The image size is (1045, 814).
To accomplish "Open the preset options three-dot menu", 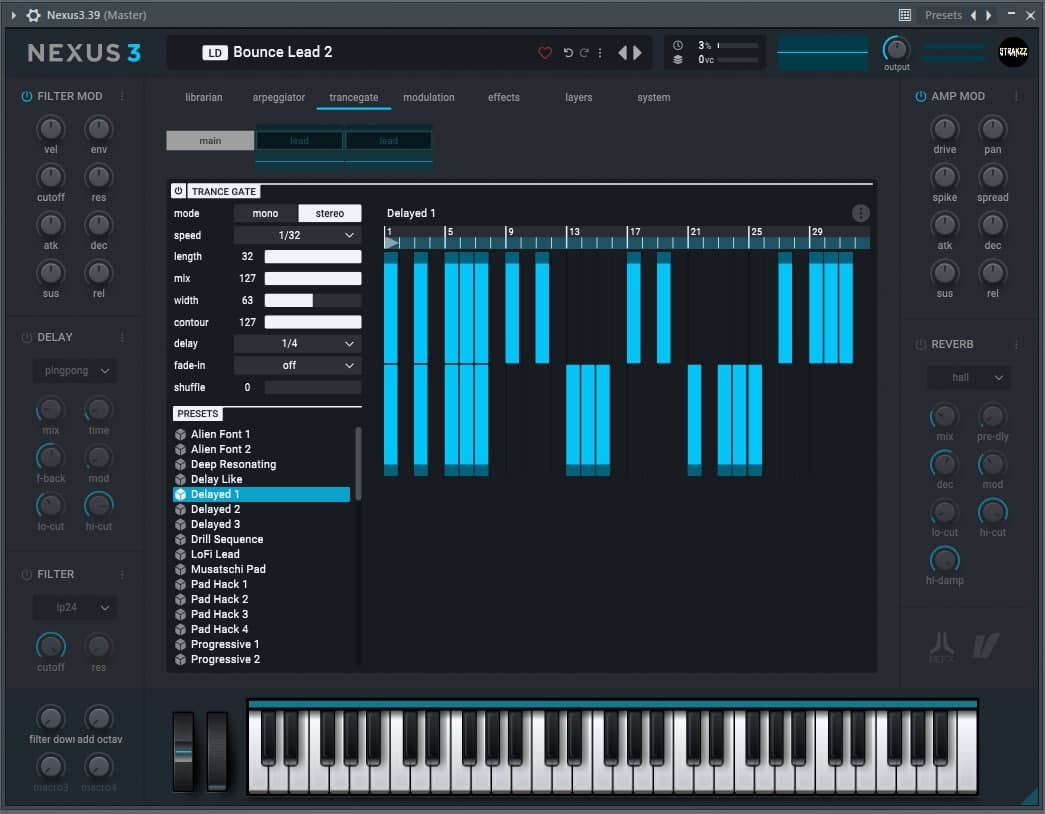I will point(600,53).
